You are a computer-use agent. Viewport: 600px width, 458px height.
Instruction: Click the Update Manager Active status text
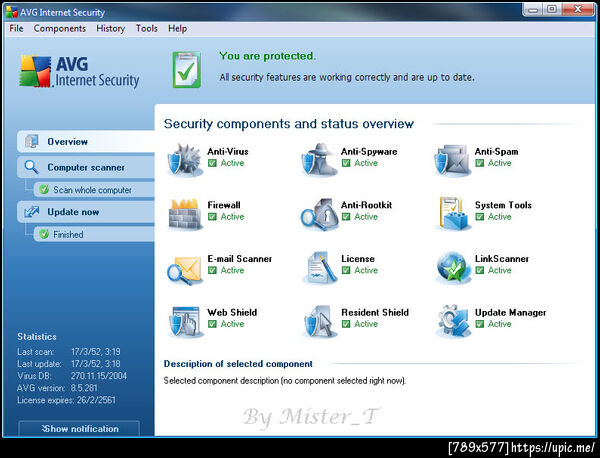tap(500, 324)
